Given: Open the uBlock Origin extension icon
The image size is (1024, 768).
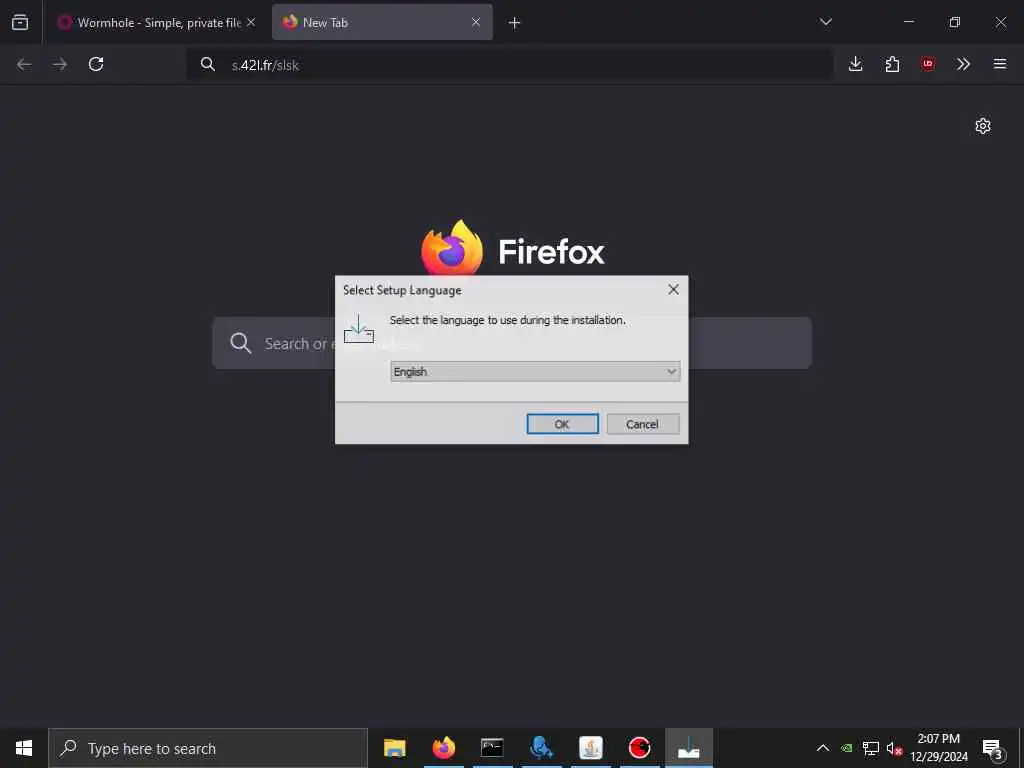Looking at the screenshot, I should pos(928,64).
